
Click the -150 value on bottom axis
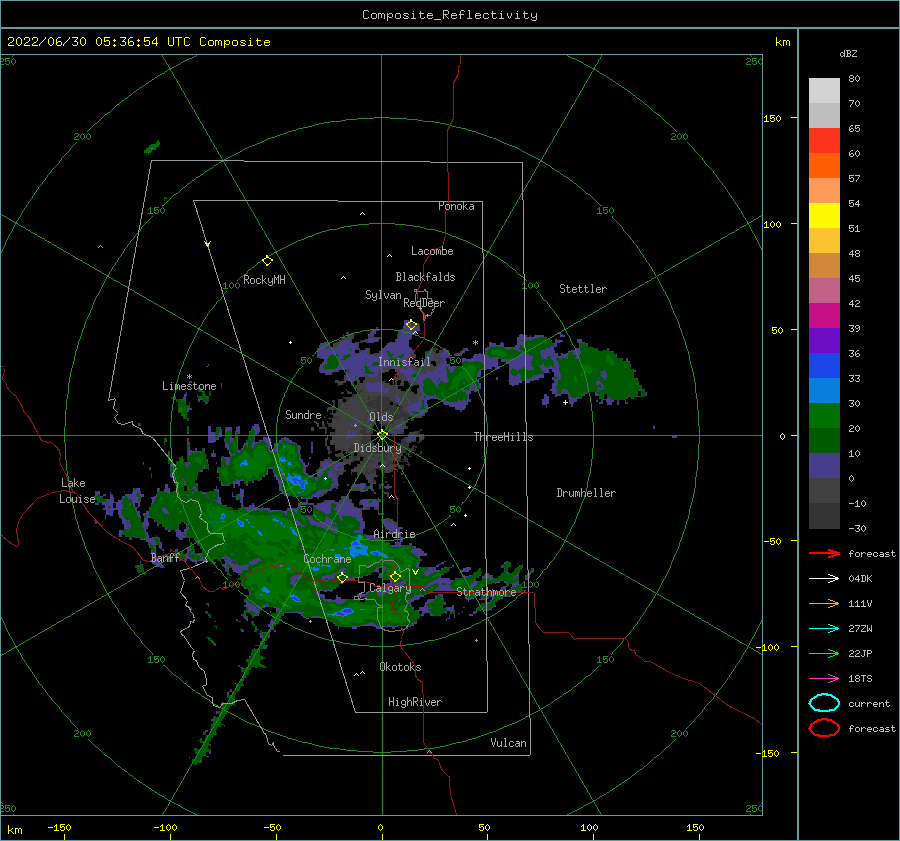[59, 827]
